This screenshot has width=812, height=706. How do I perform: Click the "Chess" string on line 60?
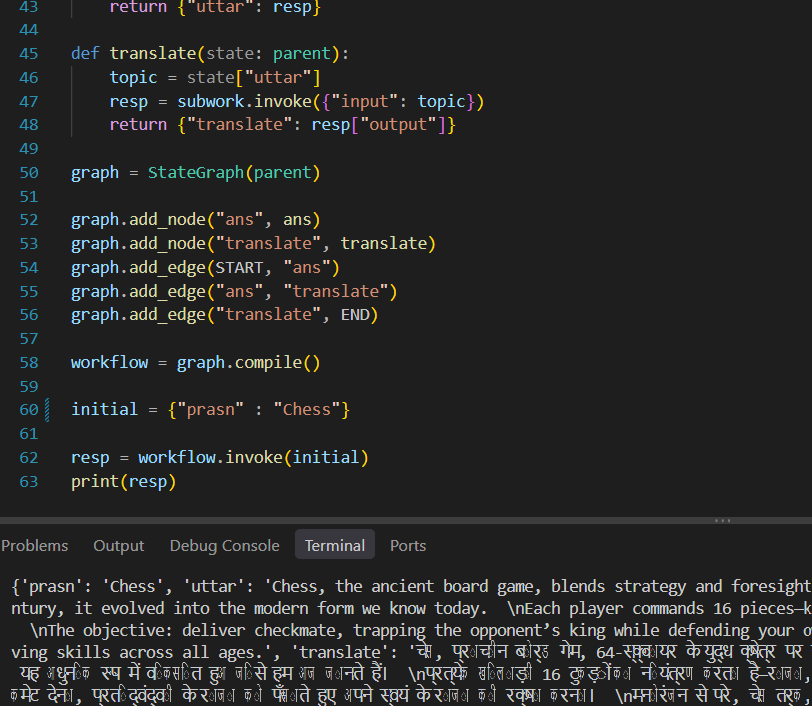click(307, 410)
